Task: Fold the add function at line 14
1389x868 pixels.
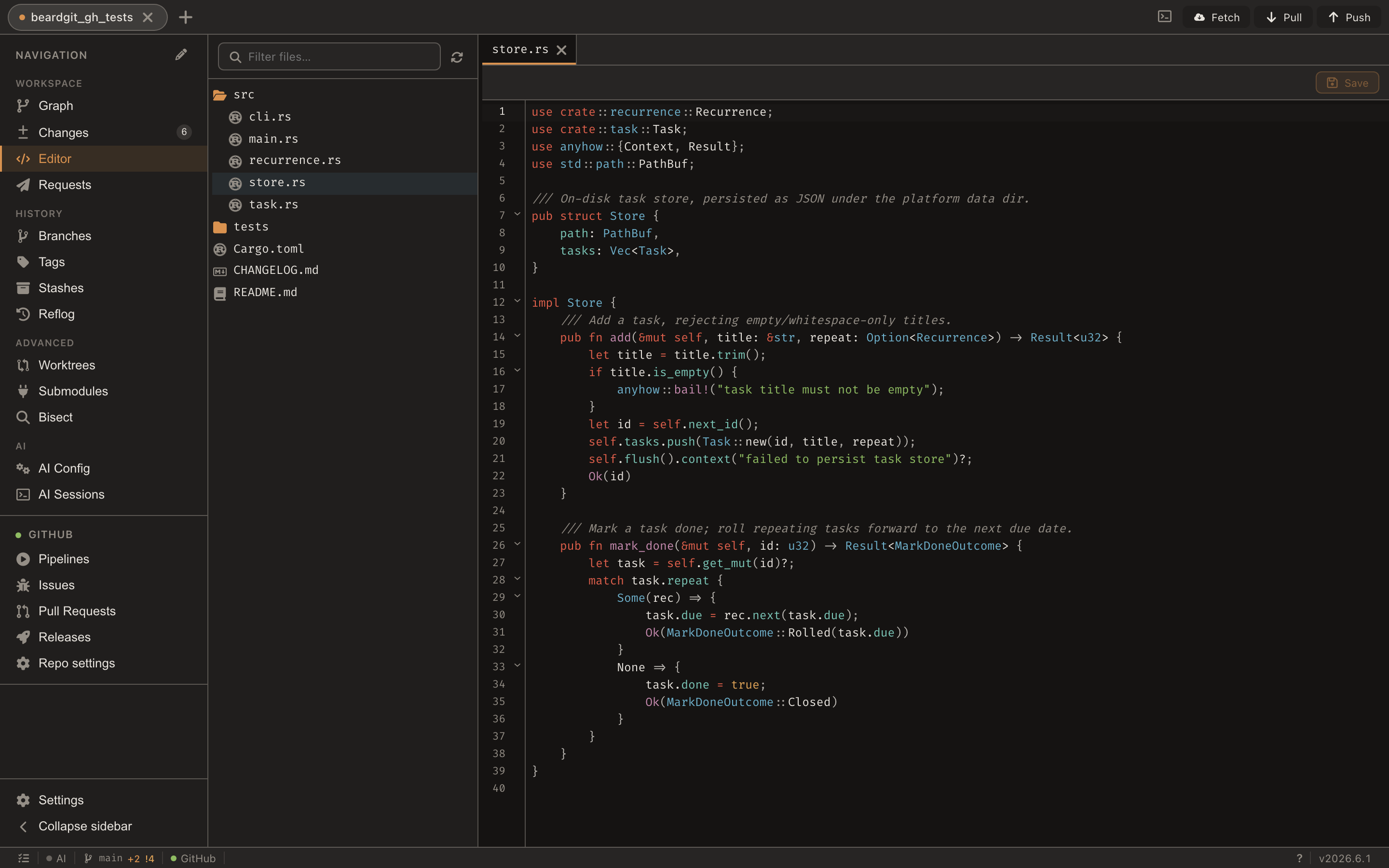Action: click(x=517, y=336)
